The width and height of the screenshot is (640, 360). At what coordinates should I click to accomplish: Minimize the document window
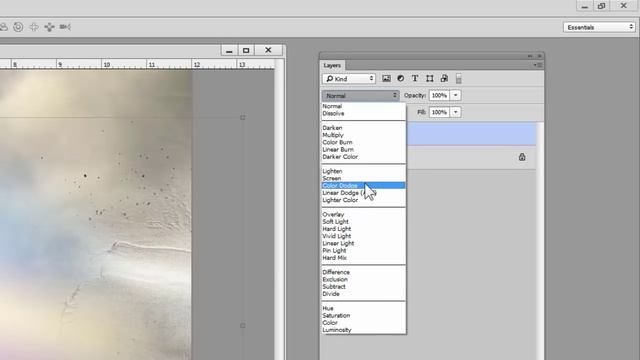tap(229, 50)
